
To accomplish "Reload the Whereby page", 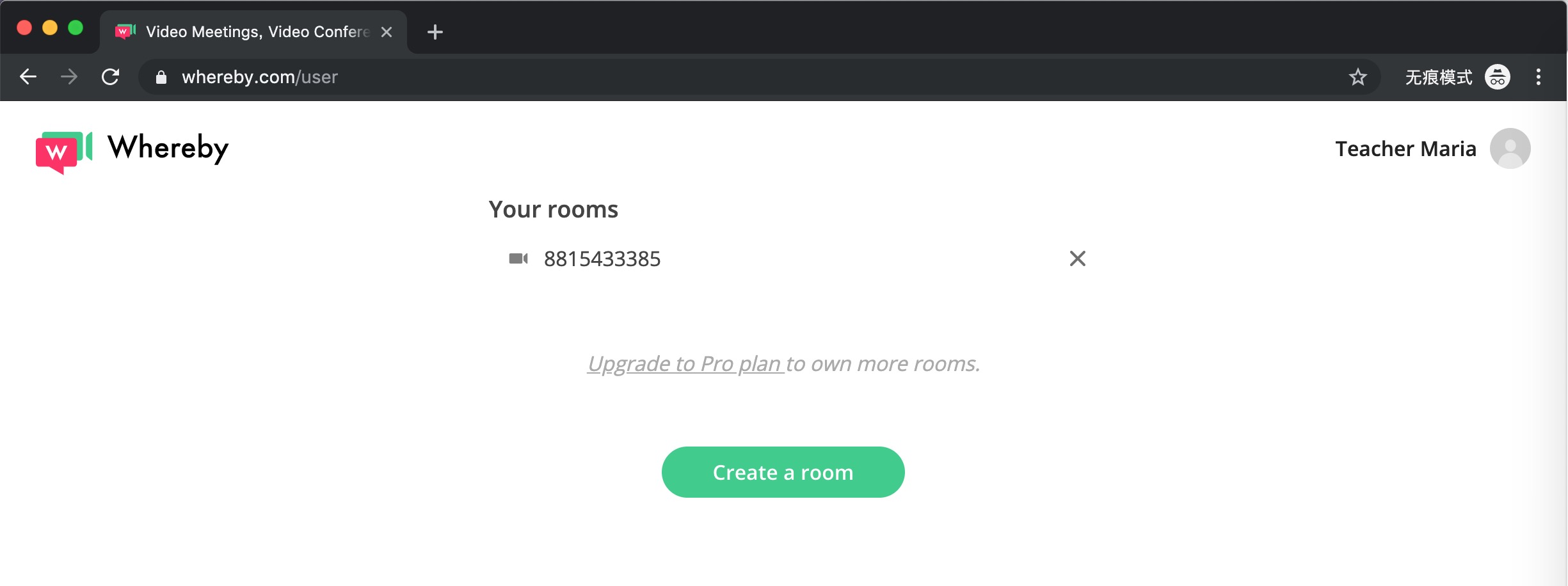I will point(111,77).
